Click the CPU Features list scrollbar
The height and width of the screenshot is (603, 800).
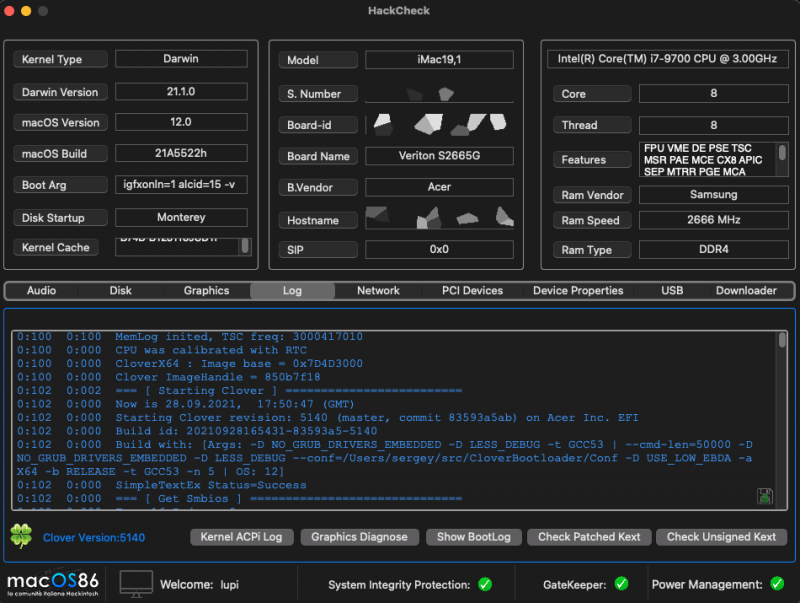click(782, 153)
